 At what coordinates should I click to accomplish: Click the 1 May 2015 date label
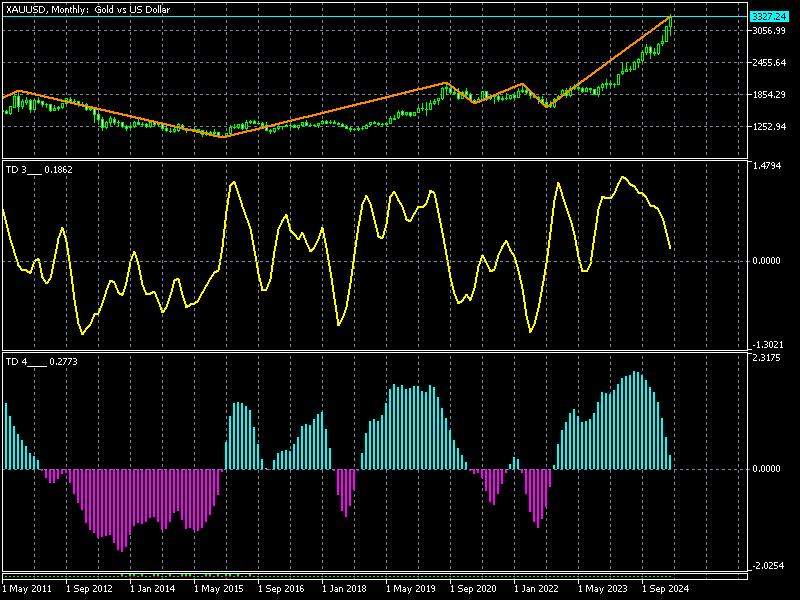(219, 589)
